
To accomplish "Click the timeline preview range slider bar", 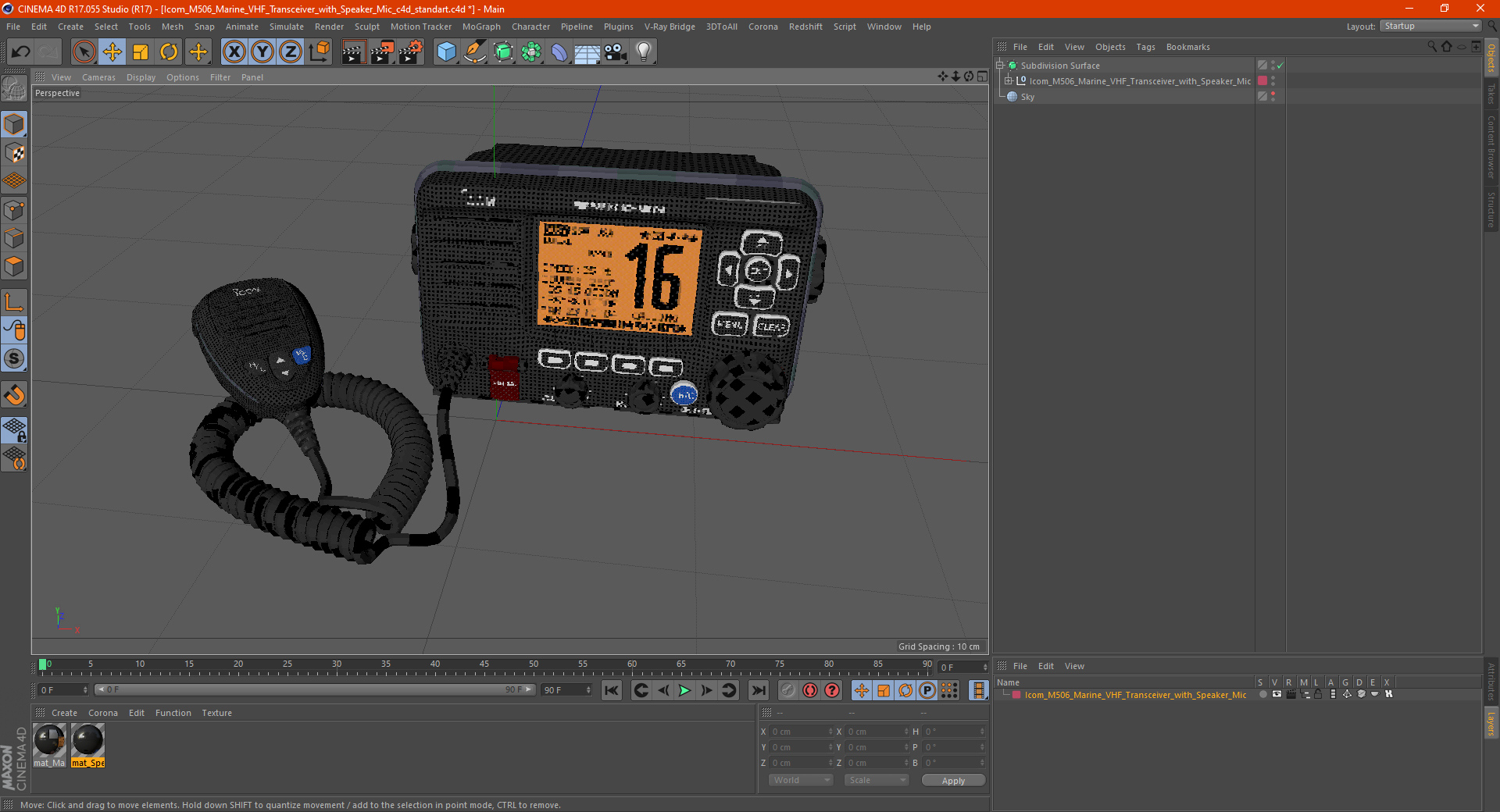I will coord(315,689).
